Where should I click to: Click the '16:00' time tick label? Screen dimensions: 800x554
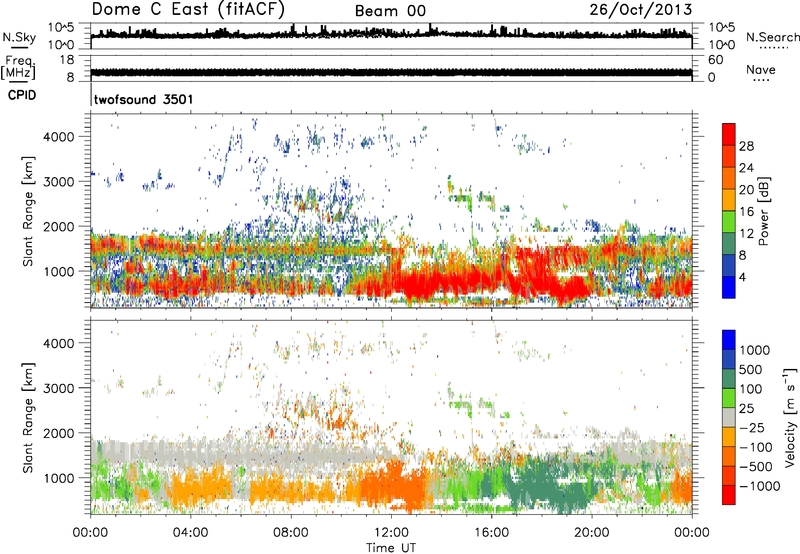491,533
